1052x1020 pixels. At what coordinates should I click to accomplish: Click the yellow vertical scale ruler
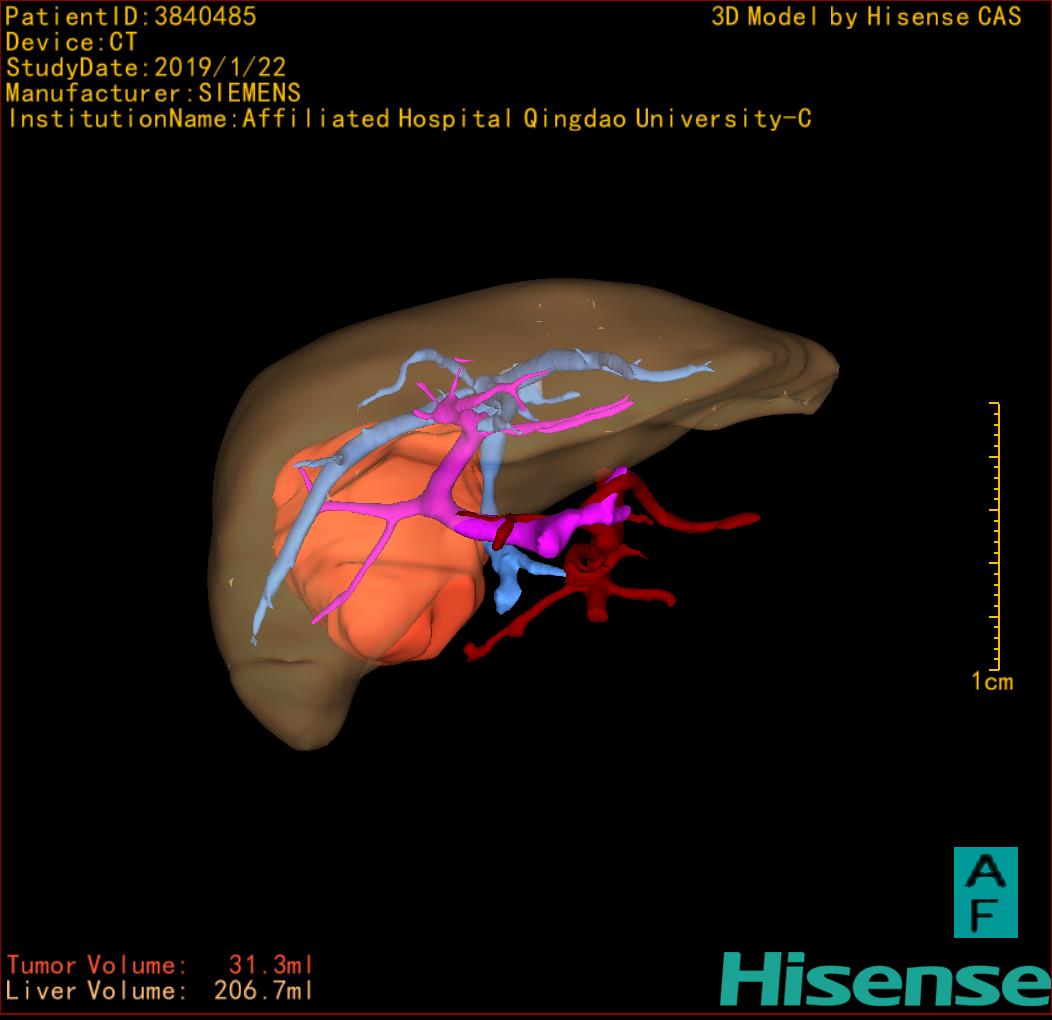pos(995,535)
